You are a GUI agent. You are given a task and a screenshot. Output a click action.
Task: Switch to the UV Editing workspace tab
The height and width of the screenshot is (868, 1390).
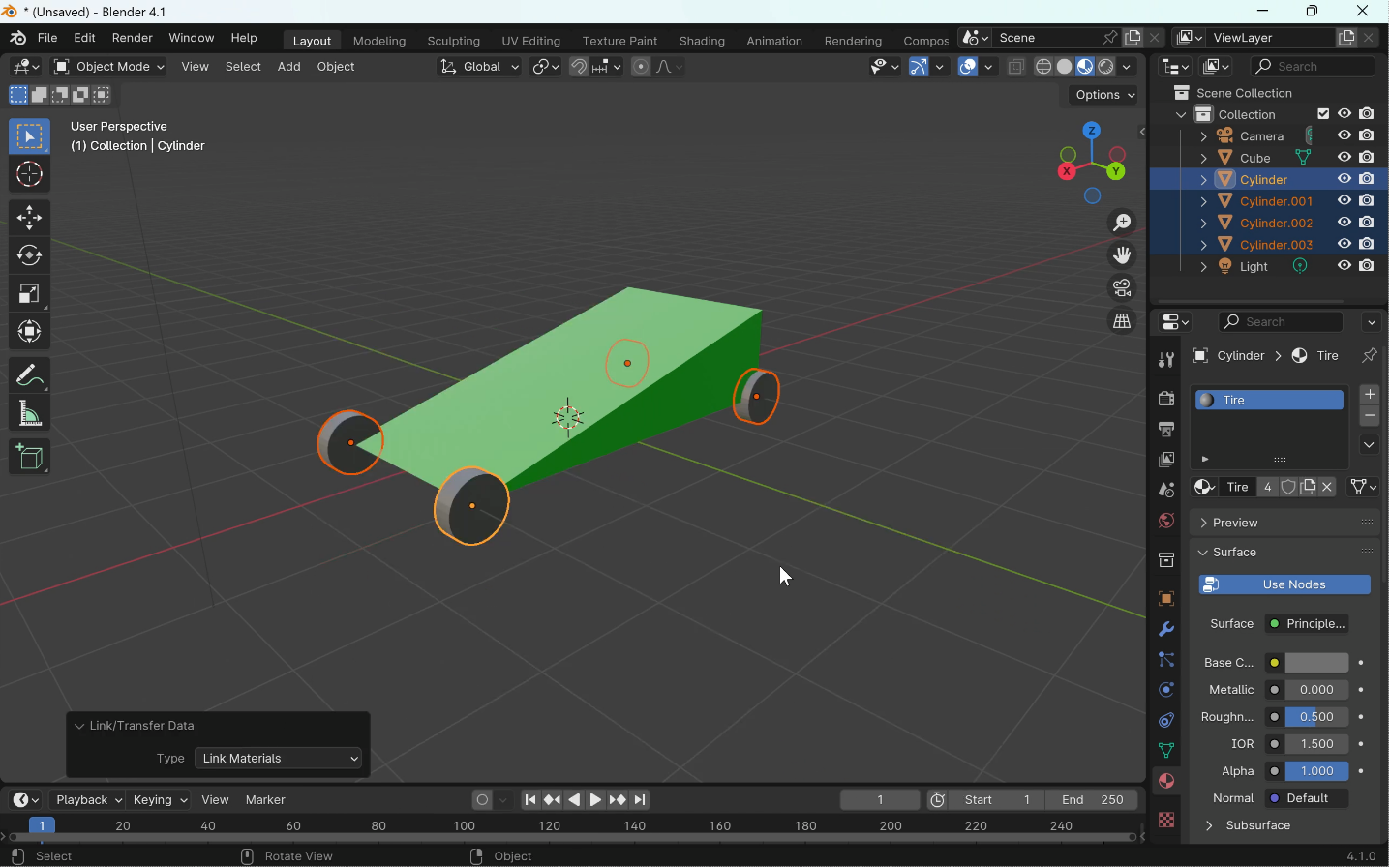(531, 41)
